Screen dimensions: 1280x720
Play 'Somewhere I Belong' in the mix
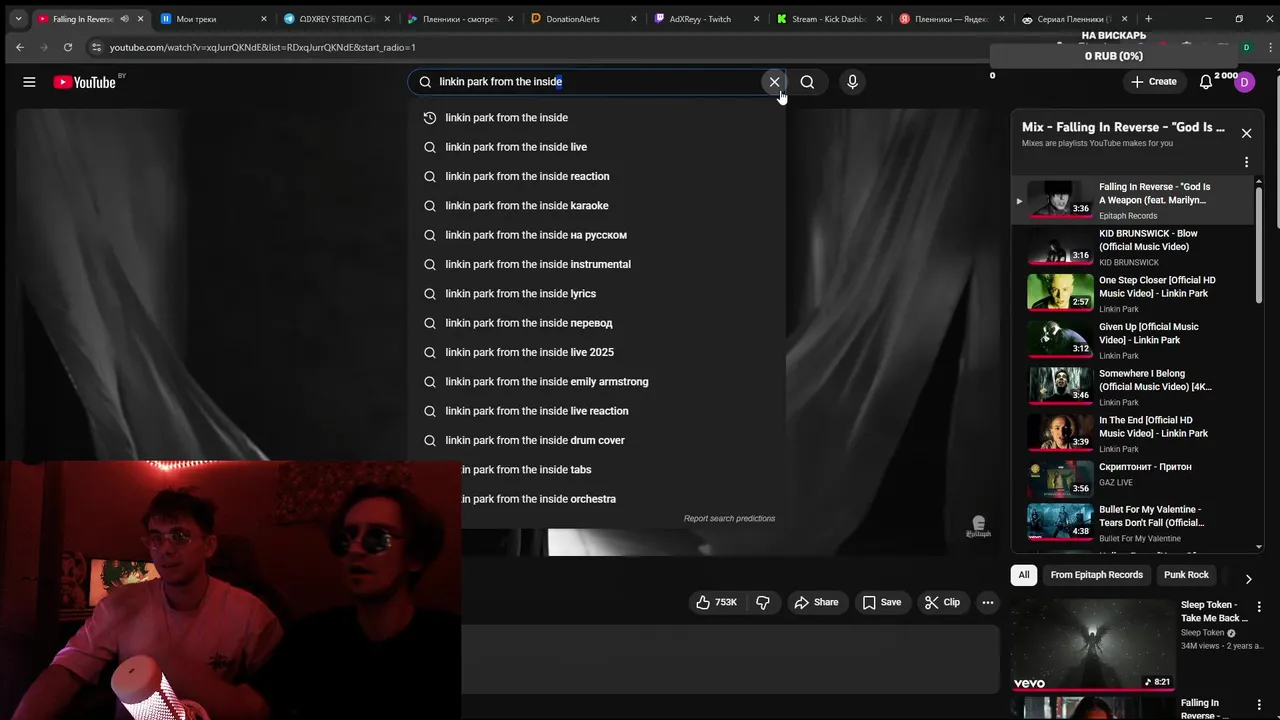click(x=1132, y=386)
